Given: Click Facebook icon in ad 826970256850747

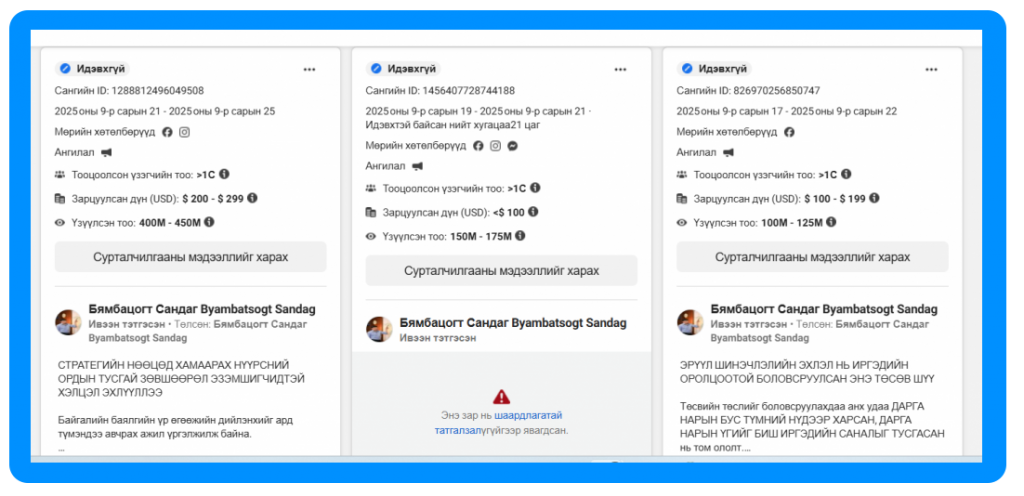Looking at the screenshot, I should 789,132.
